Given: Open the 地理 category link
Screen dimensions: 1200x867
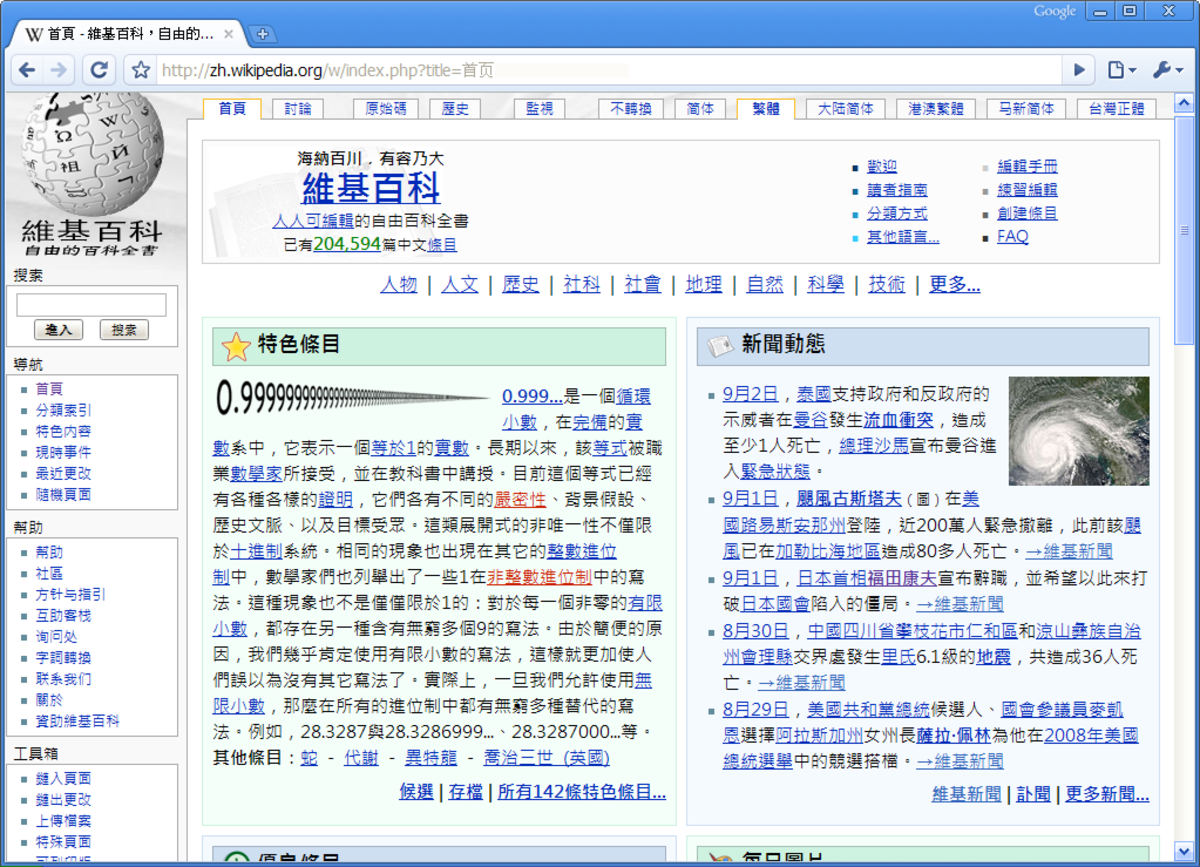Looking at the screenshot, I should pos(703,285).
